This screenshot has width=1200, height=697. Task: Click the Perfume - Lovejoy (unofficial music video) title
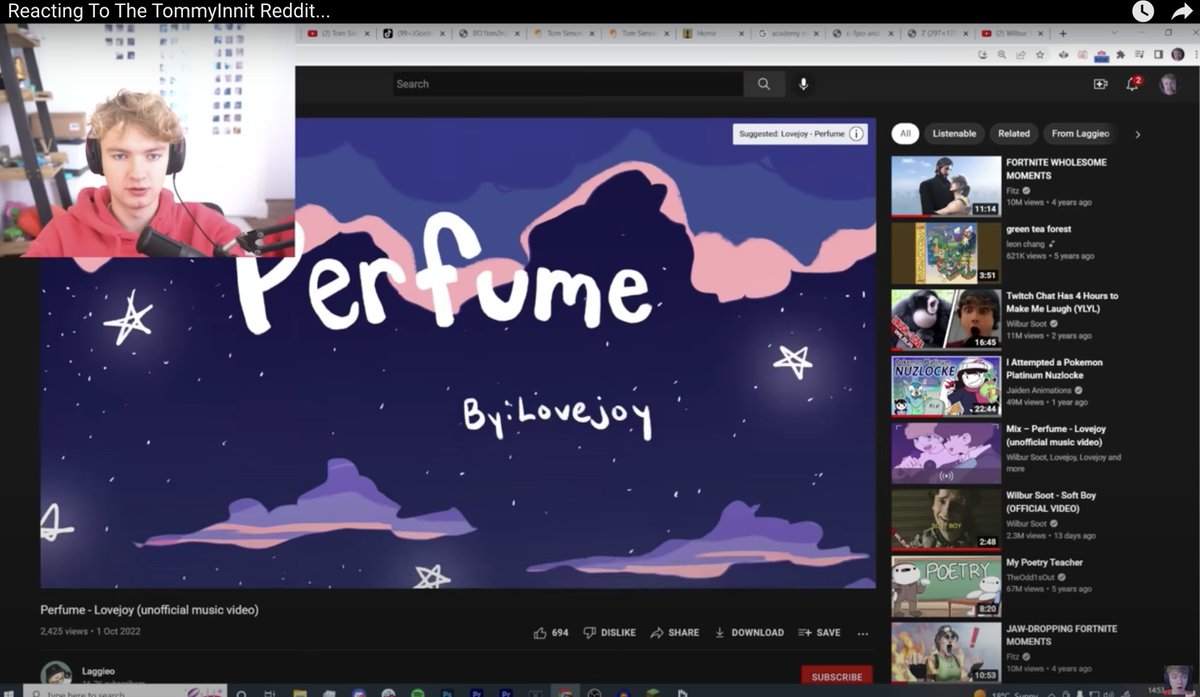pos(149,610)
